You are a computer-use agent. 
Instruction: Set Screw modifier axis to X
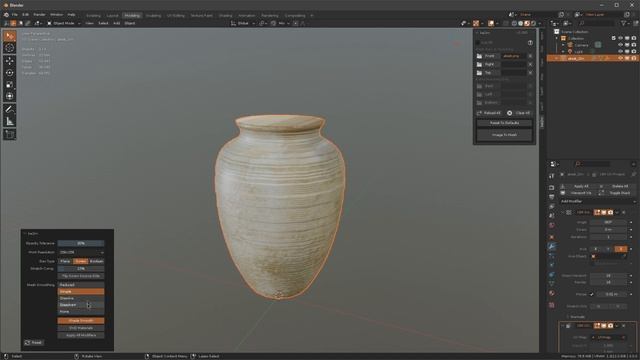596,249
